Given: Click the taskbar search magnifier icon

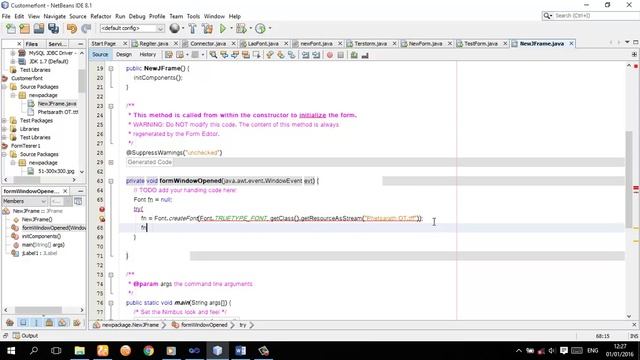Looking at the screenshot, I should [x=34, y=351].
